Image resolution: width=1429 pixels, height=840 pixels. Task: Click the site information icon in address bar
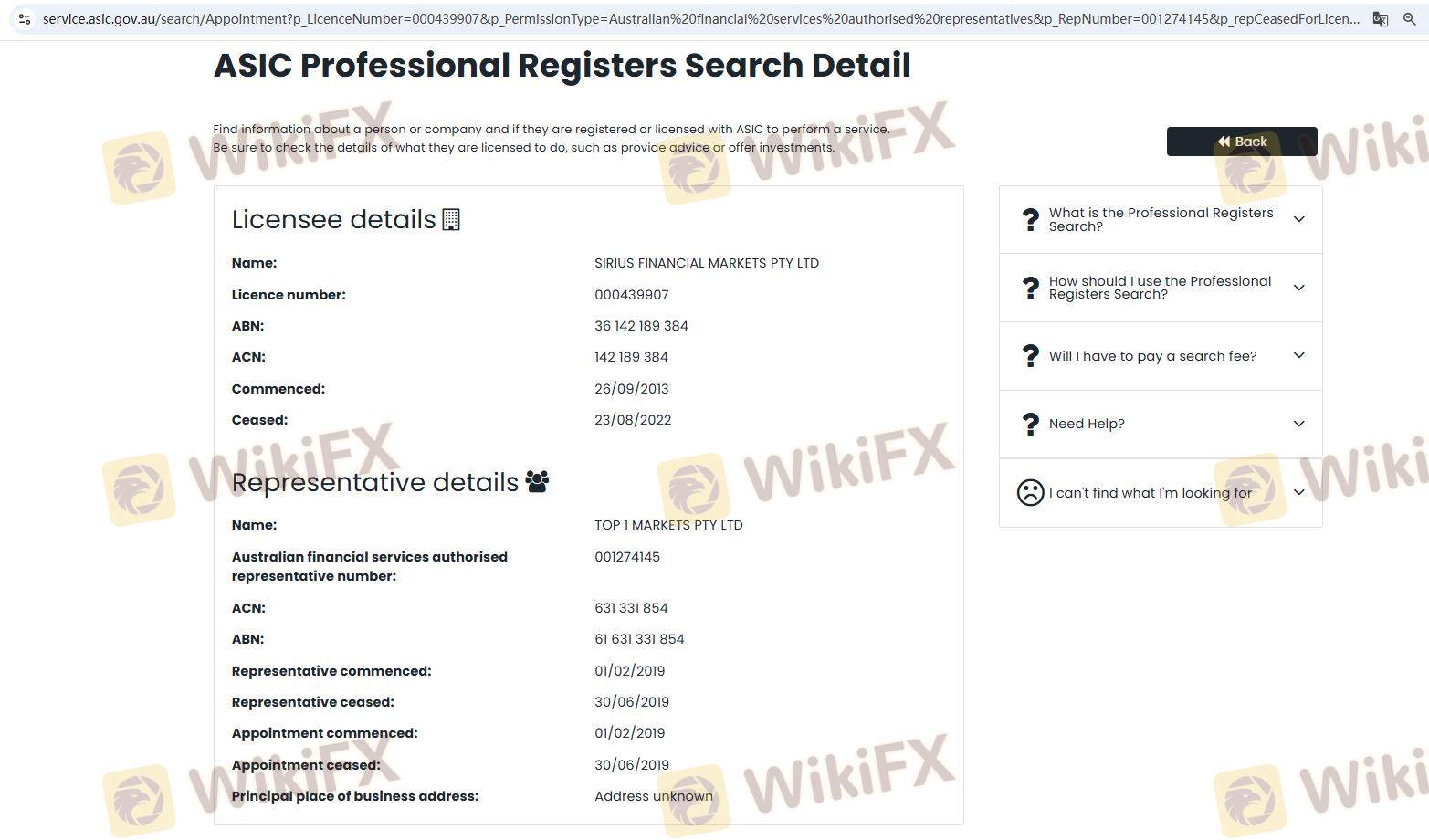point(25,18)
